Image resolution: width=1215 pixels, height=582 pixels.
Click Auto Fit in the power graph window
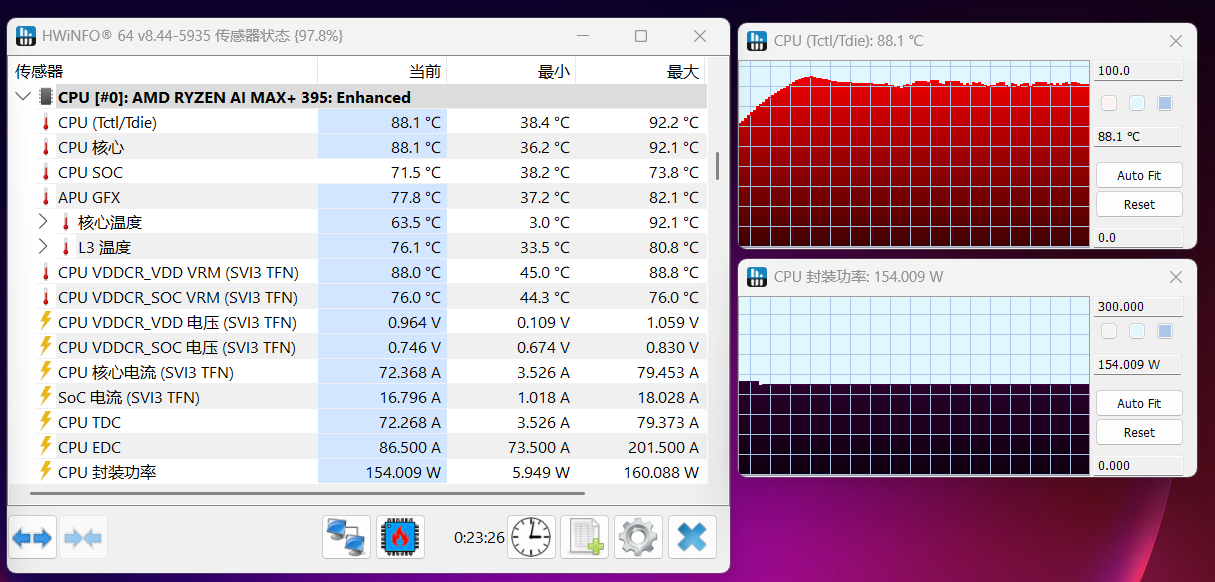tap(1139, 403)
